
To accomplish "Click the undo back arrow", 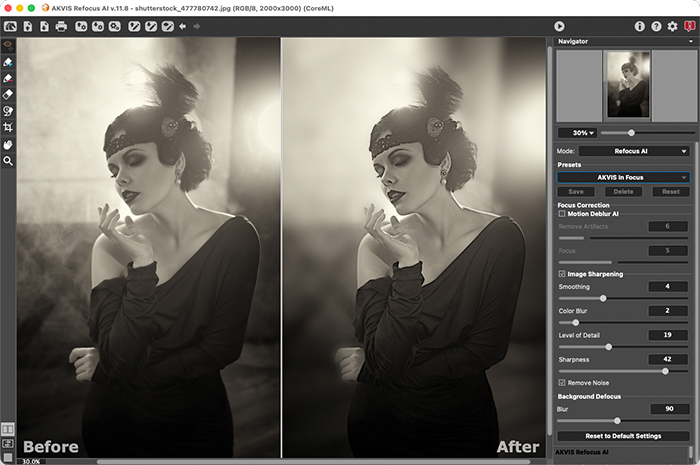I will coord(182,26).
